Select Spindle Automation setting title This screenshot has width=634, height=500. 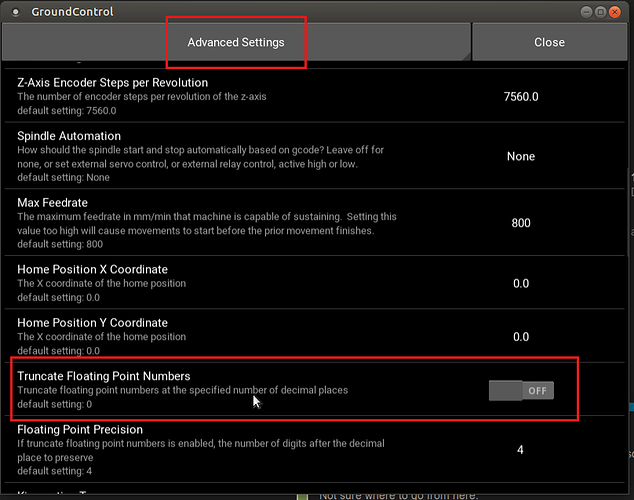click(69, 136)
